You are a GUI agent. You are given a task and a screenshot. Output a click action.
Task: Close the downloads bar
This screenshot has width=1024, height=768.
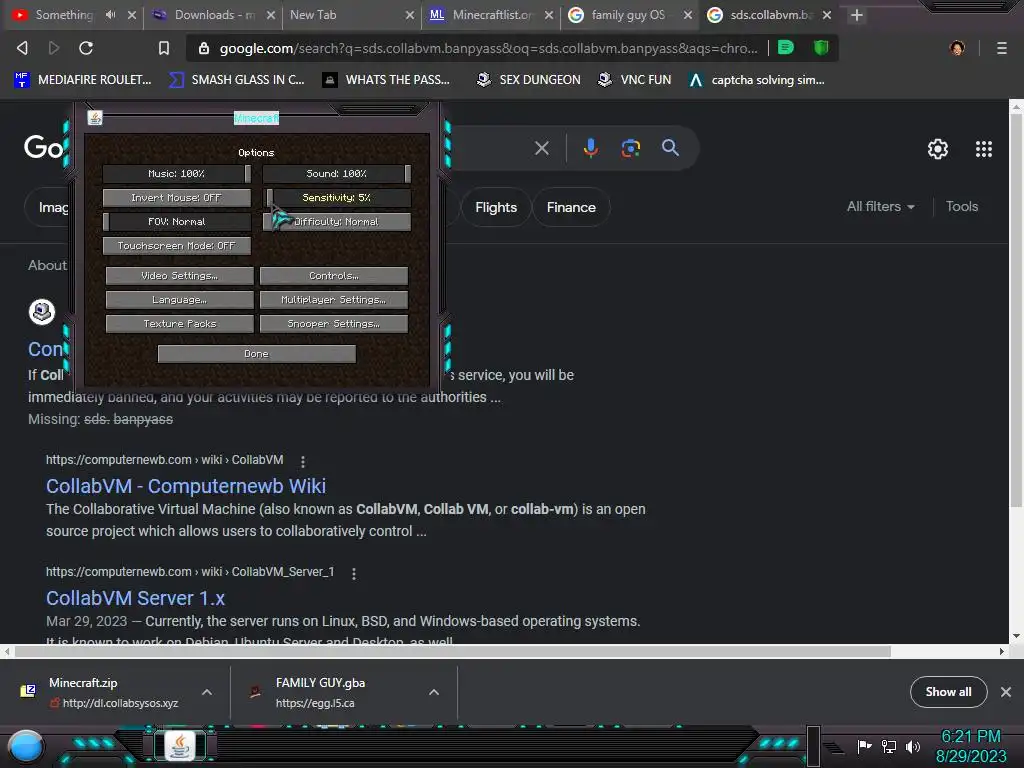pos(1006,692)
